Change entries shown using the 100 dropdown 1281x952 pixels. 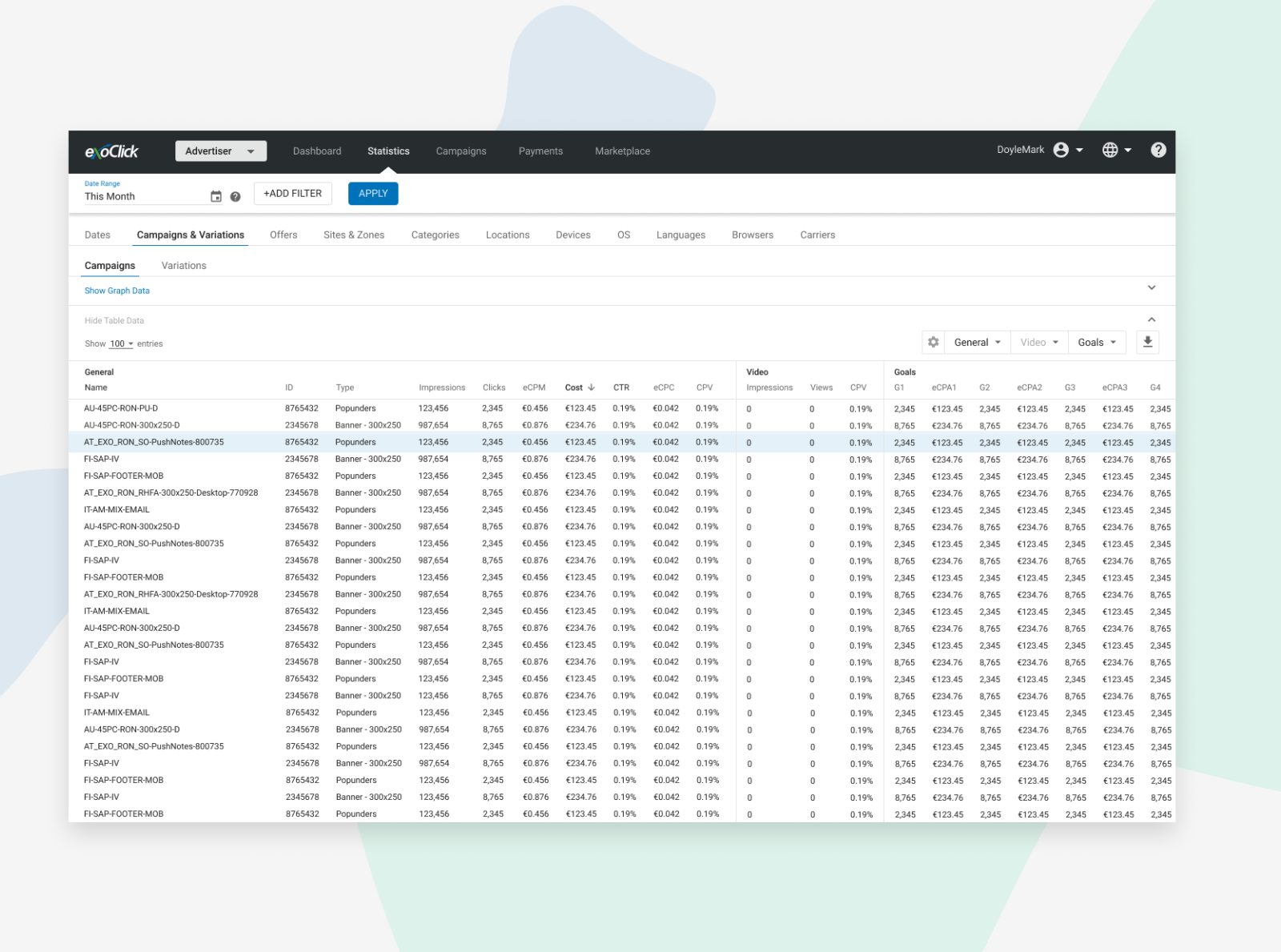[x=119, y=343]
